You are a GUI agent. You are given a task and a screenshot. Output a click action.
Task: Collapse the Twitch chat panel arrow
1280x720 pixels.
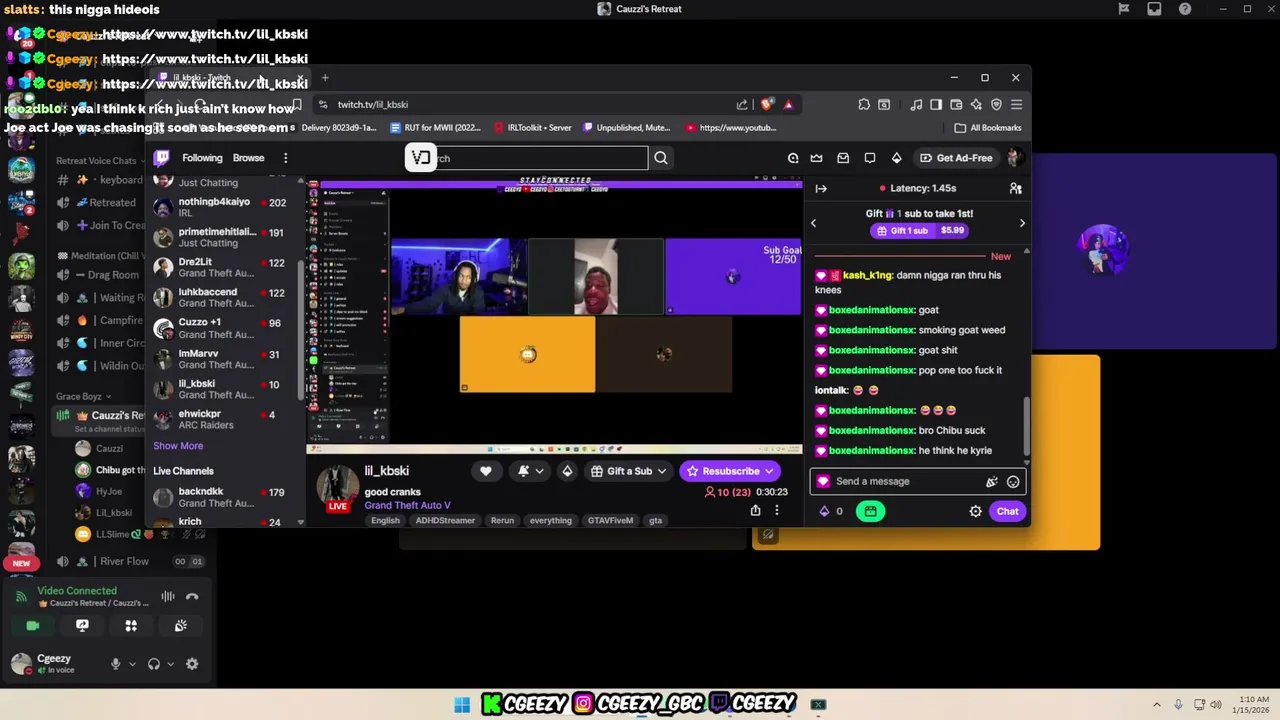[x=821, y=188]
